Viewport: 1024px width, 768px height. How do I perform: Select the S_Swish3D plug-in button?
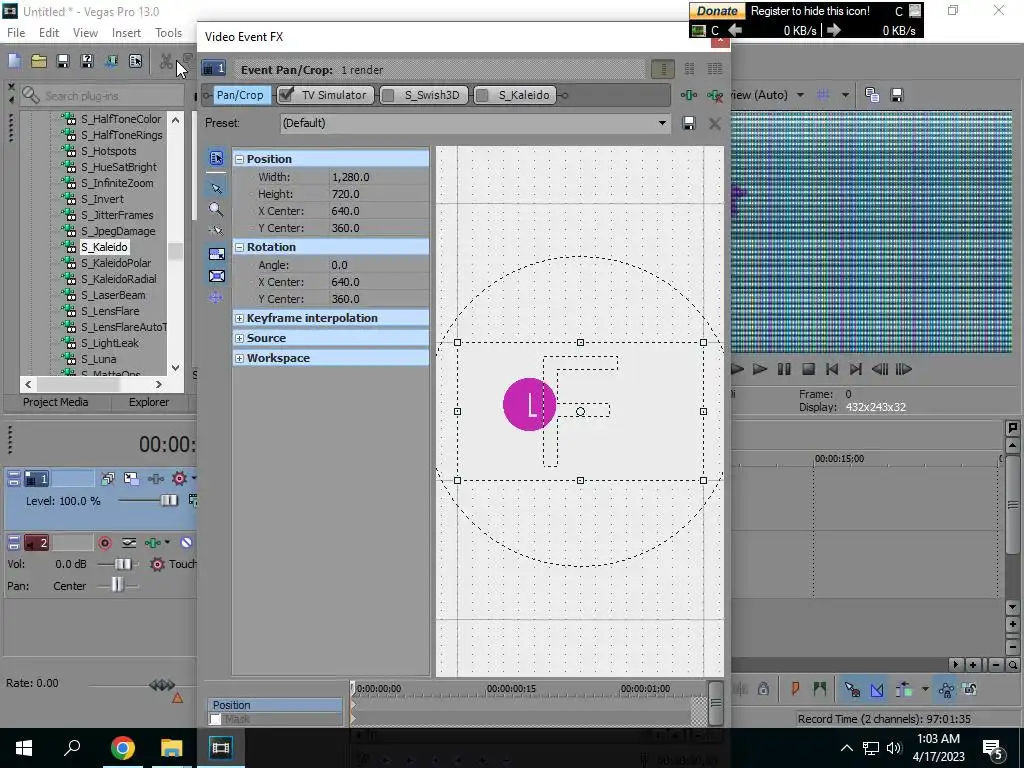click(424, 95)
